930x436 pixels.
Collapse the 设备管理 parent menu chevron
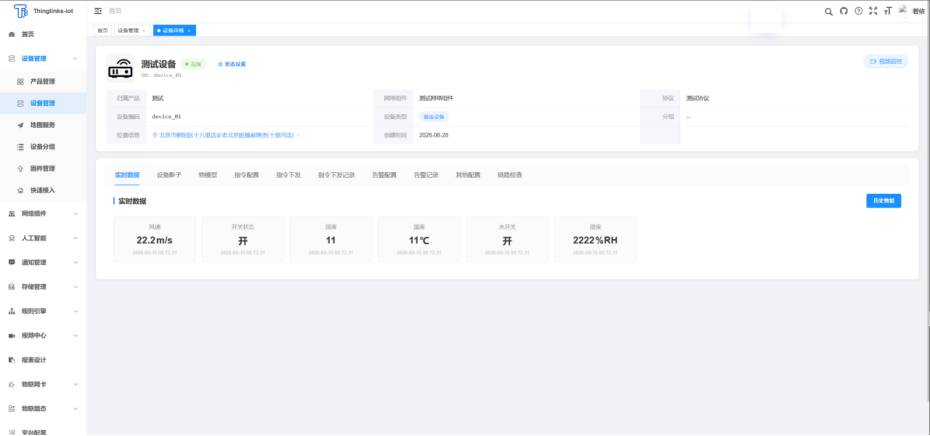75,59
